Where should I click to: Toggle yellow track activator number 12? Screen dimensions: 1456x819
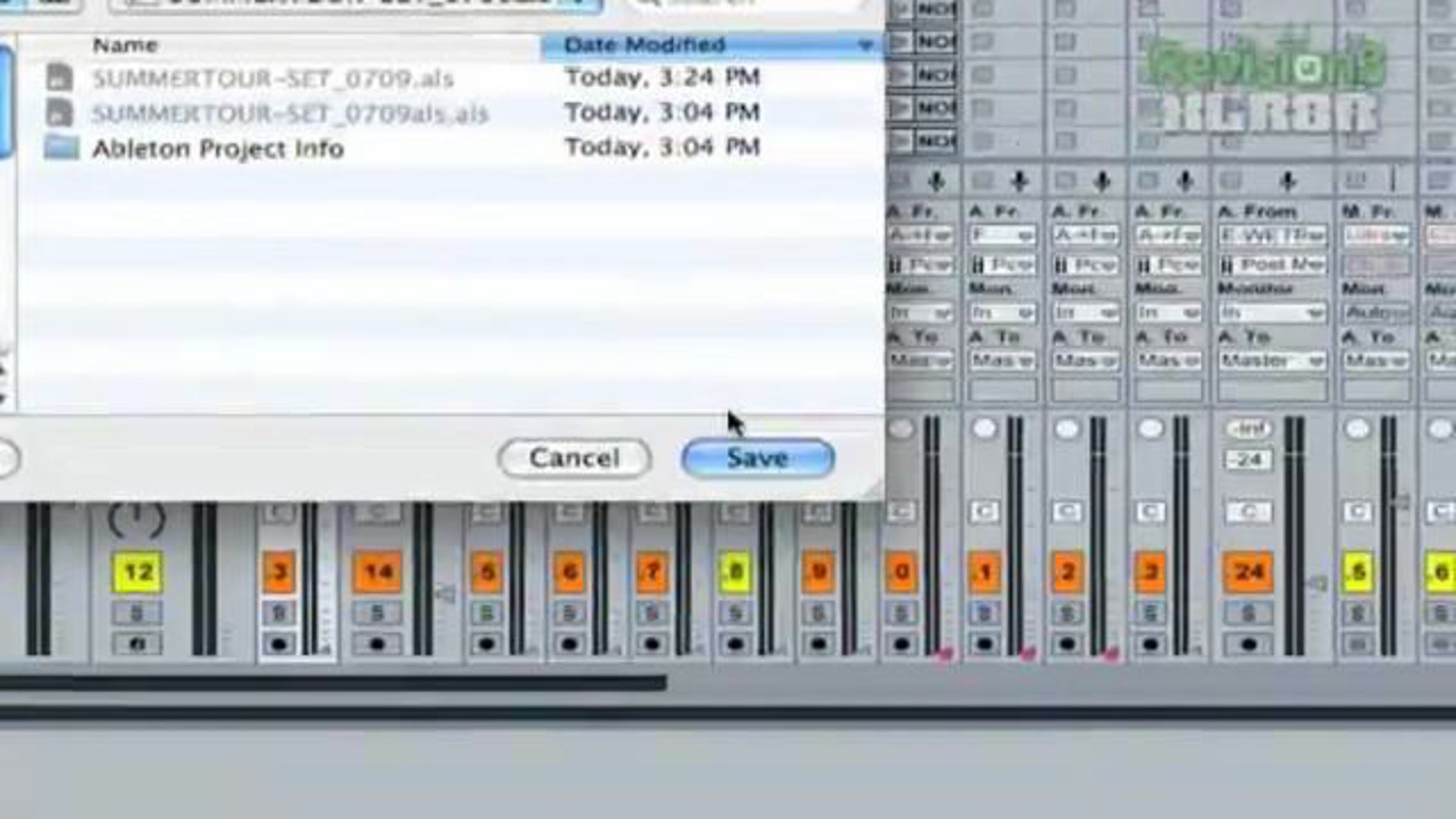[x=137, y=571]
